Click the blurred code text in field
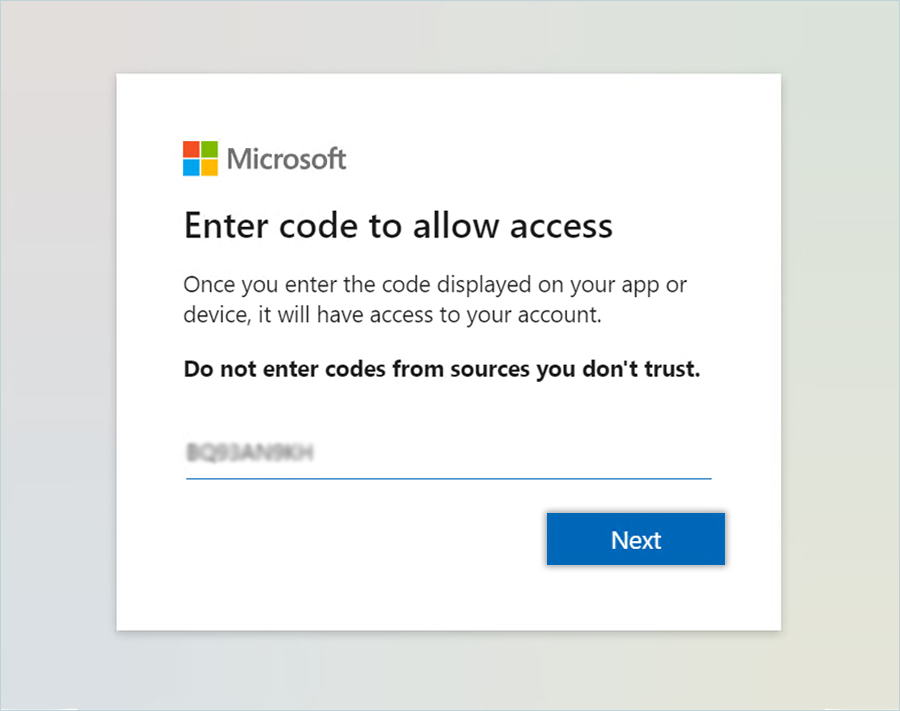 pyautogui.click(x=249, y=454)
